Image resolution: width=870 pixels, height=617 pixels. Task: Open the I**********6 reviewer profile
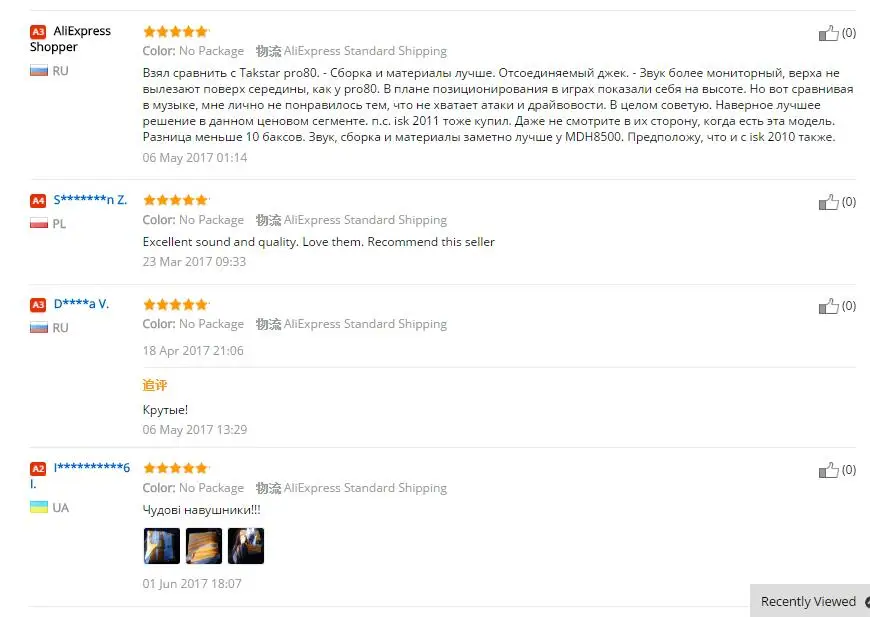click(x=80, y=476)
